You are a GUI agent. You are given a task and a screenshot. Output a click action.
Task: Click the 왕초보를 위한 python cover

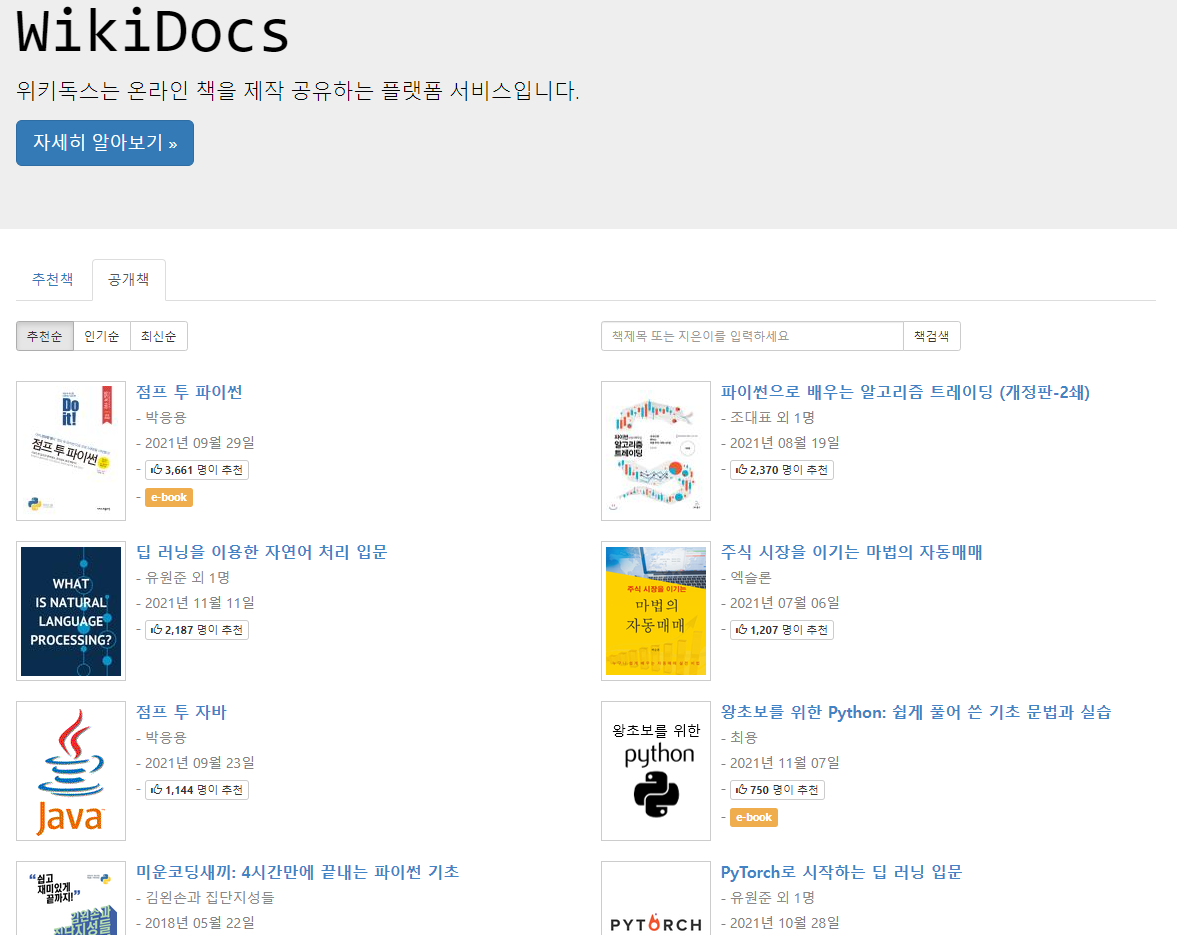pyautogui.click(x=656, y=771)
